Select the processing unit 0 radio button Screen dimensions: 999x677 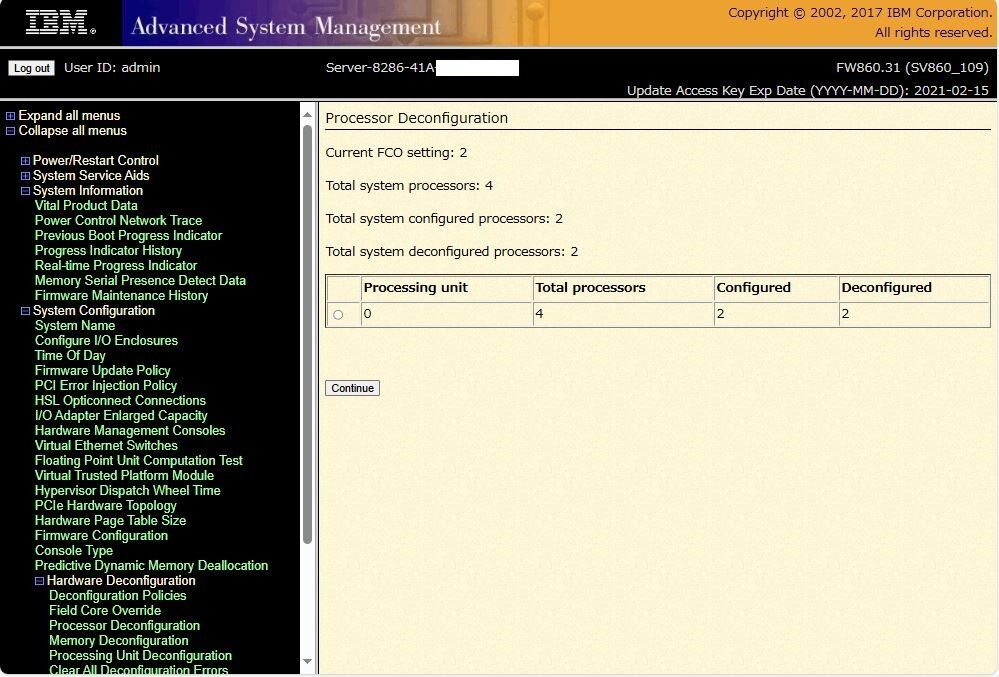click(x=338, y=315)
